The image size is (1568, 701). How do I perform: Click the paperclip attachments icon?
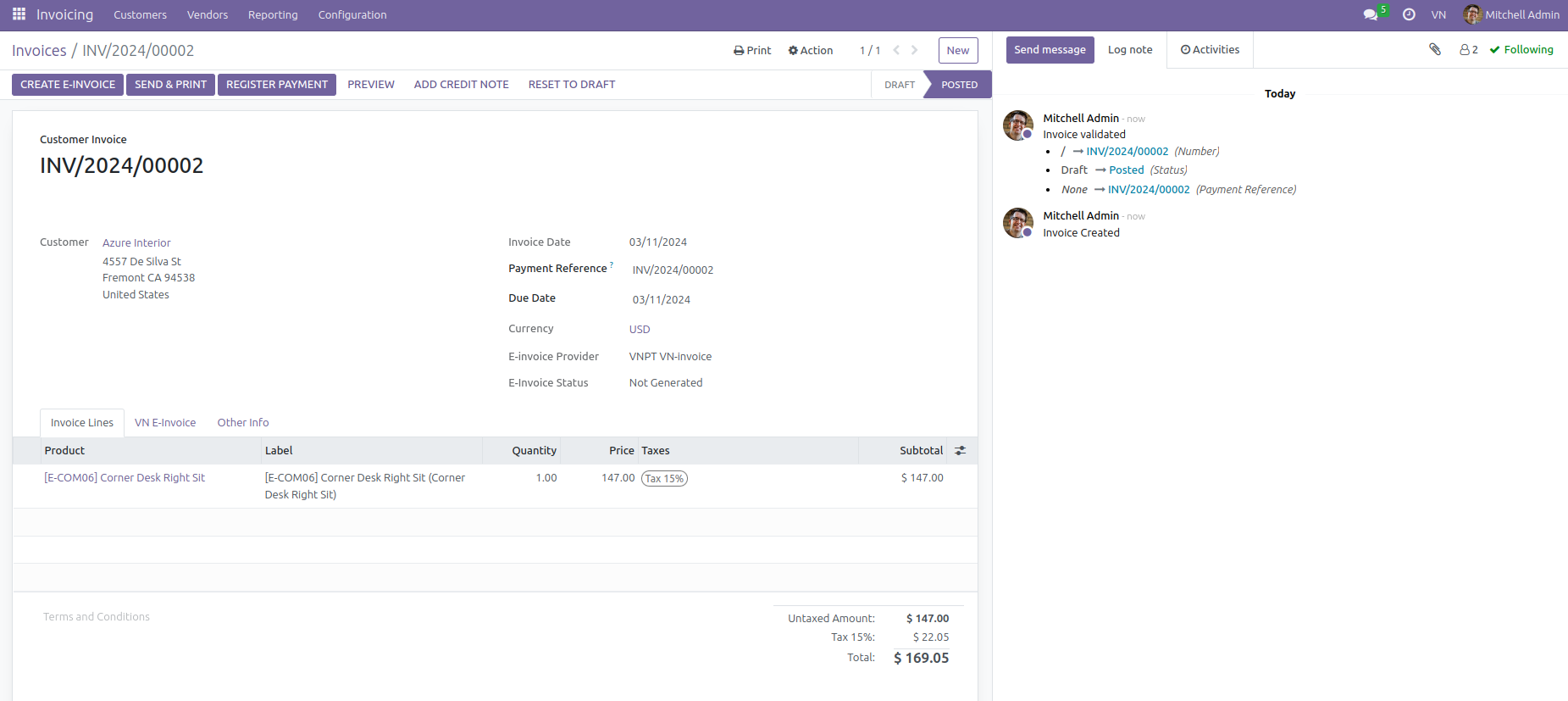pyautogui.click(x=1435, y=49)
